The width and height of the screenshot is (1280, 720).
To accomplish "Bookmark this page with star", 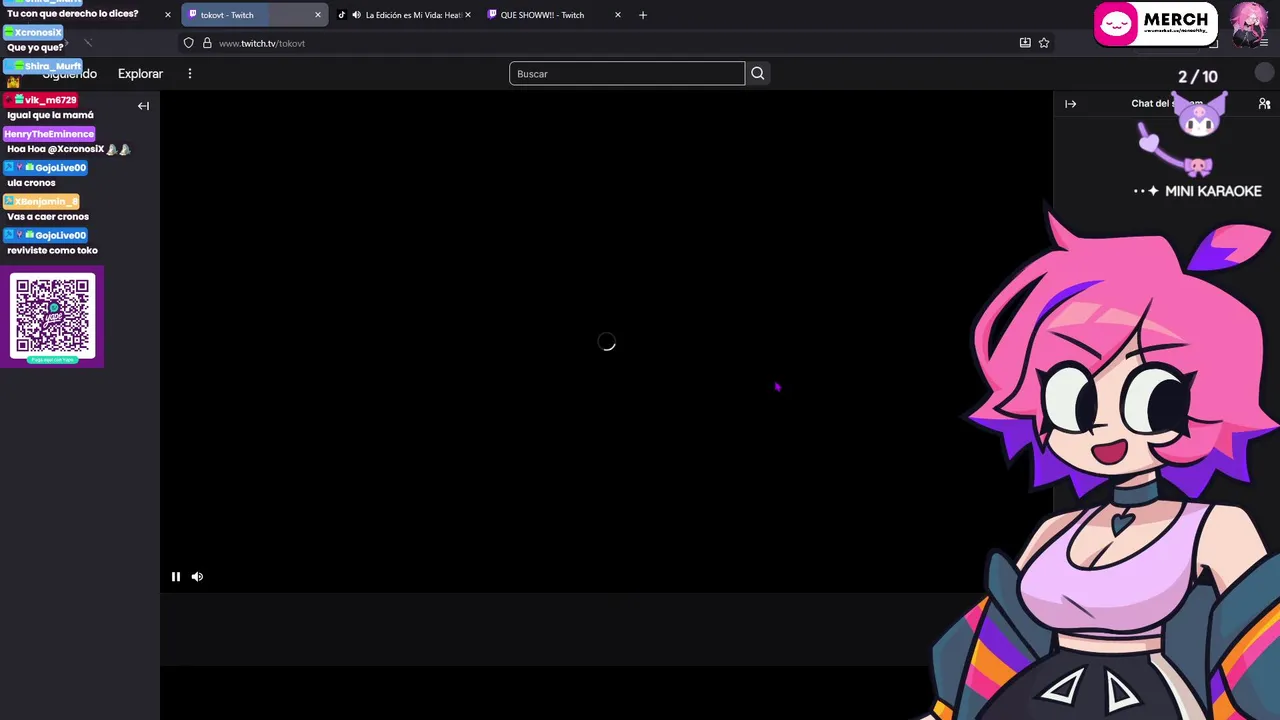I will (1044, 43).
